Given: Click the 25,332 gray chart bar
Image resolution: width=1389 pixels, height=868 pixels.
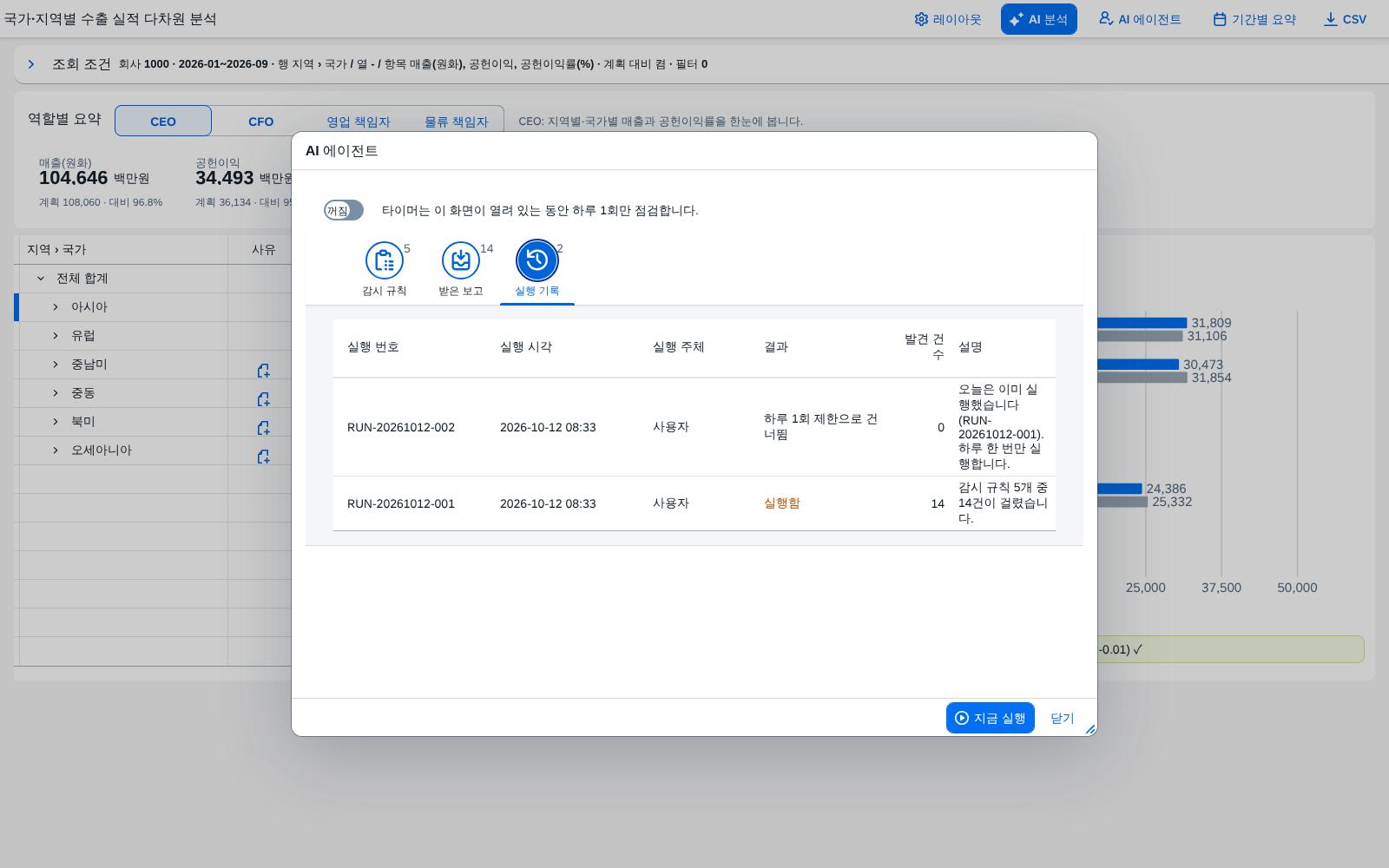Looking at the screenshot, I should (x=1122, y=502).
